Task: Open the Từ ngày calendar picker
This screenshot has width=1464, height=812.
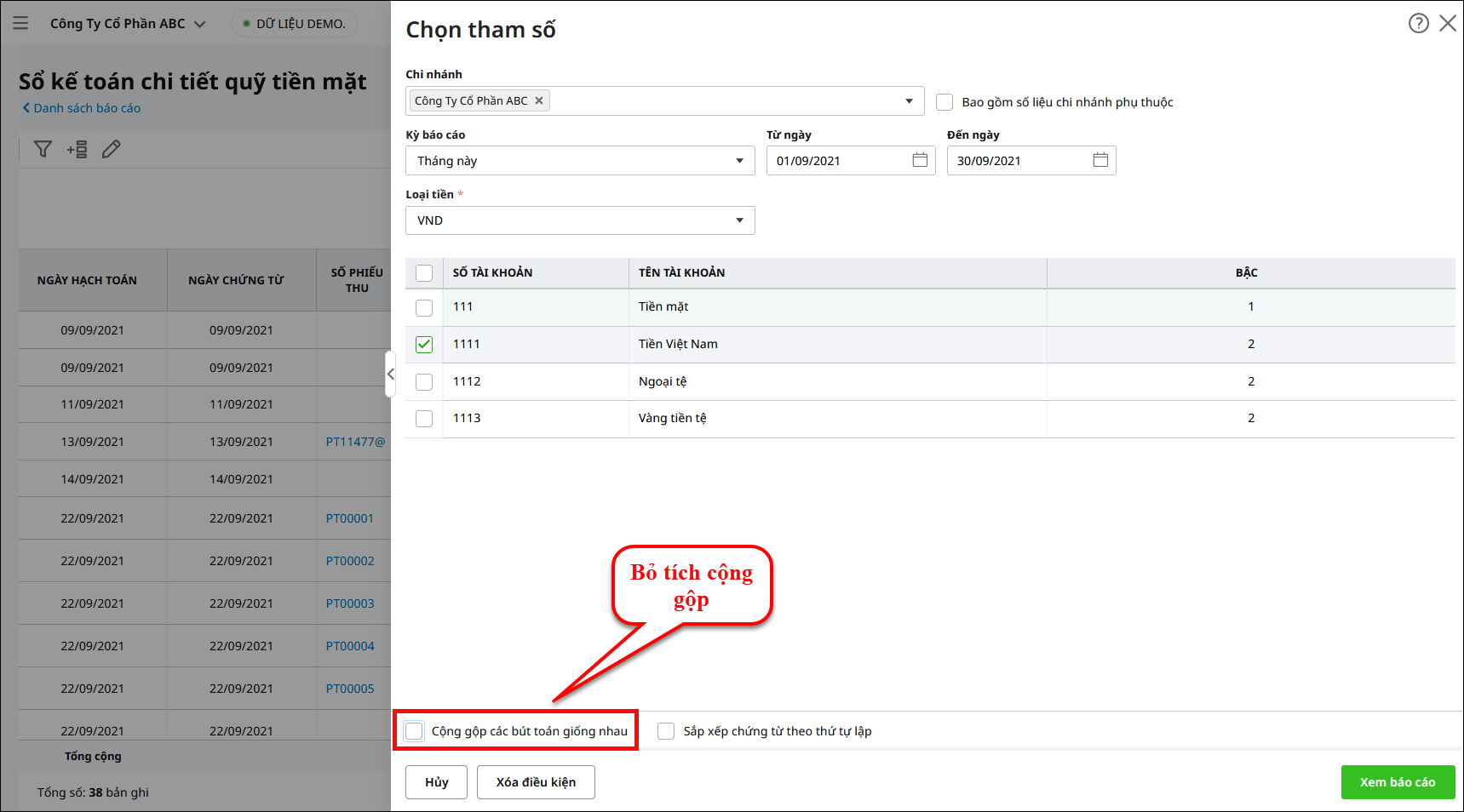Action: pyautogui.click(x=920, y=160)
